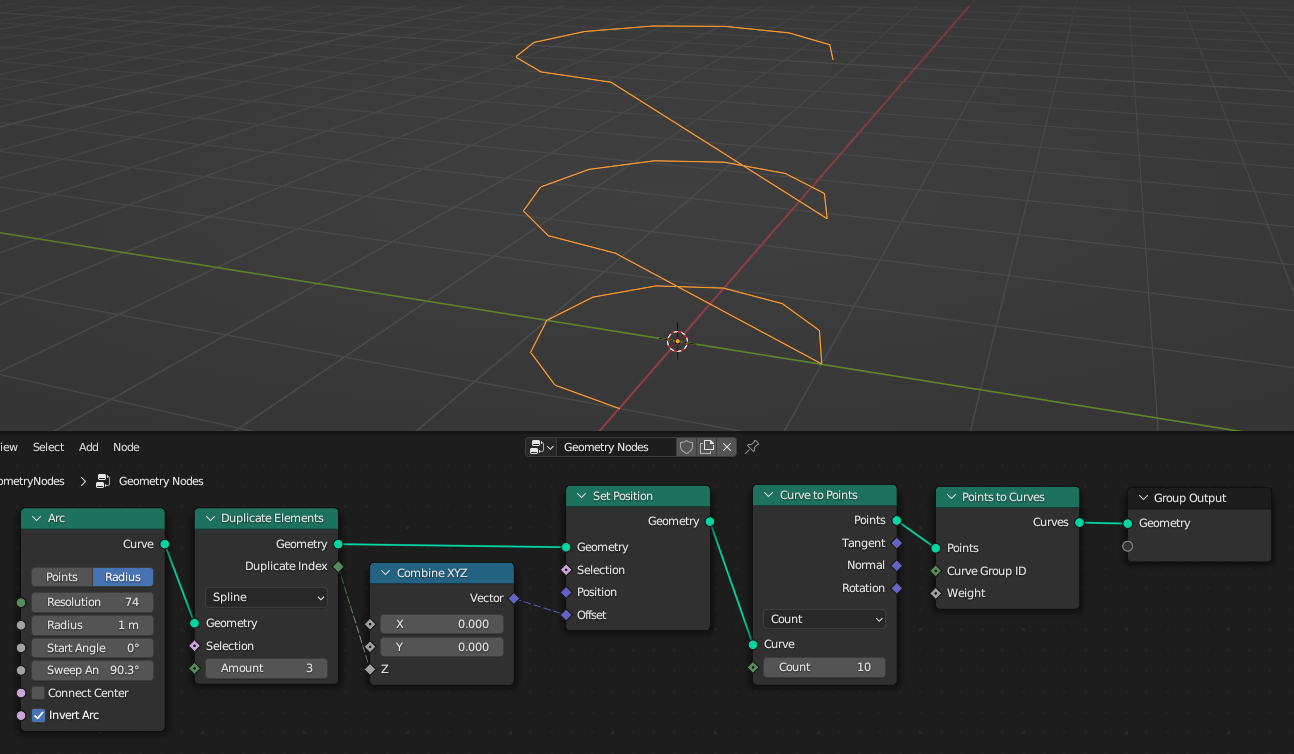
Task: Toggle fake user with the shield icon
Action: [x=686, y=446]
